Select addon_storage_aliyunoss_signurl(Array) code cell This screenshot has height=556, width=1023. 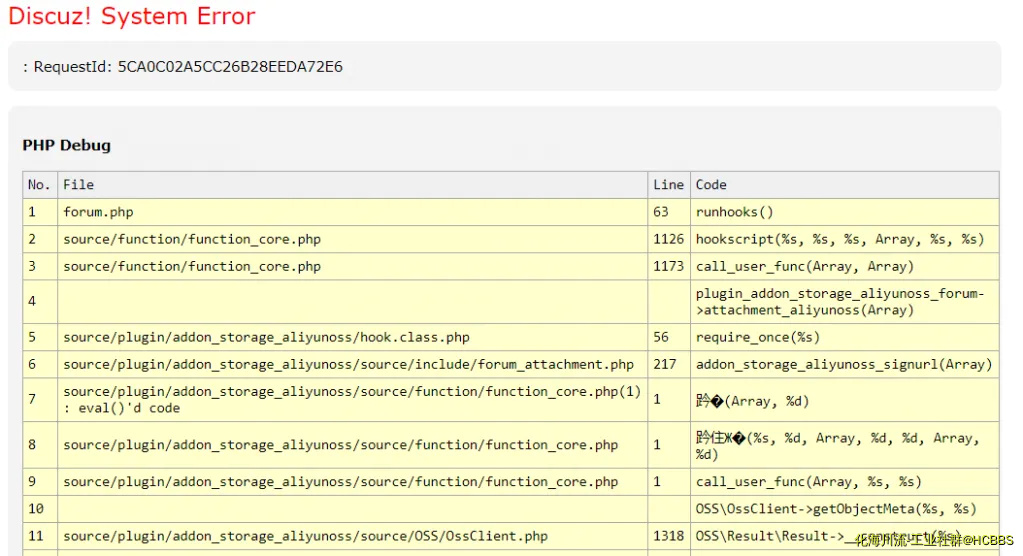click(845, 365)
